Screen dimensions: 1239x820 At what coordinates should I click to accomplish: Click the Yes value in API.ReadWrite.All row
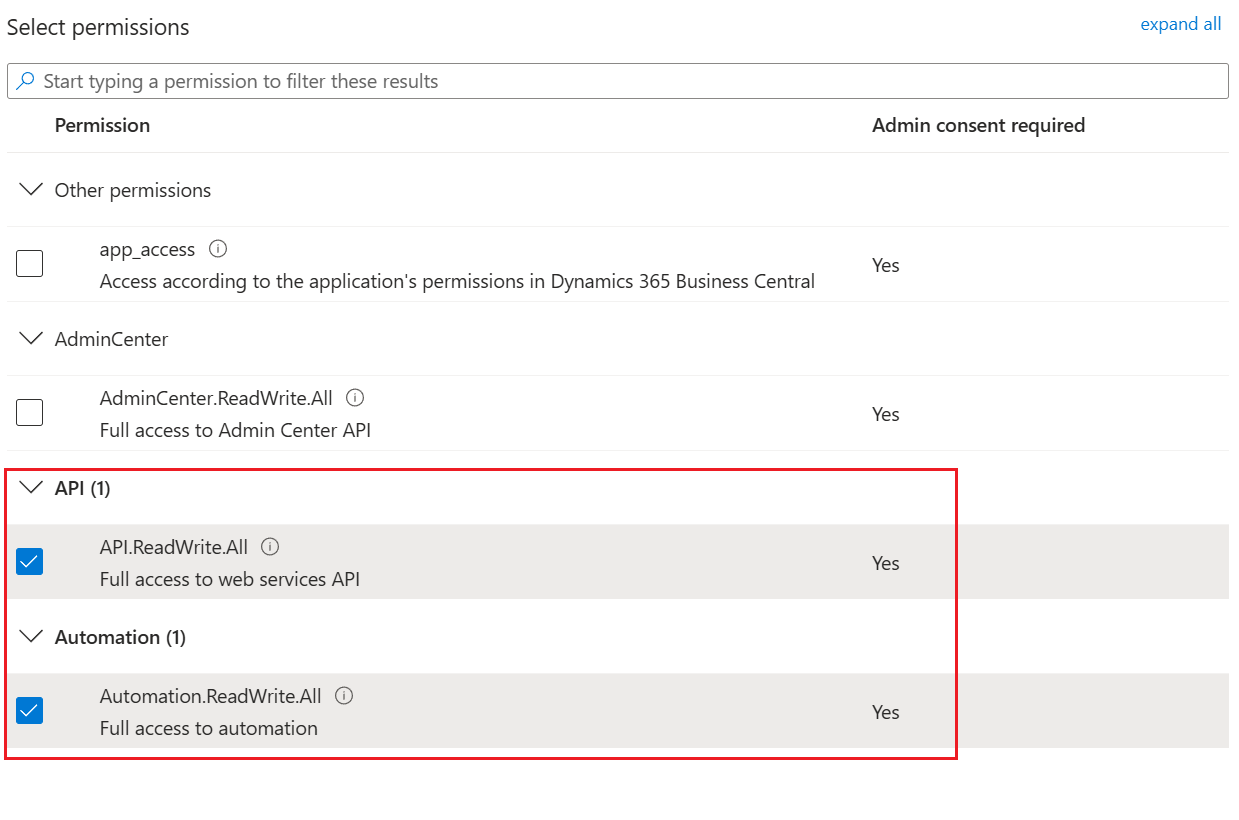(x=886, y=563)
